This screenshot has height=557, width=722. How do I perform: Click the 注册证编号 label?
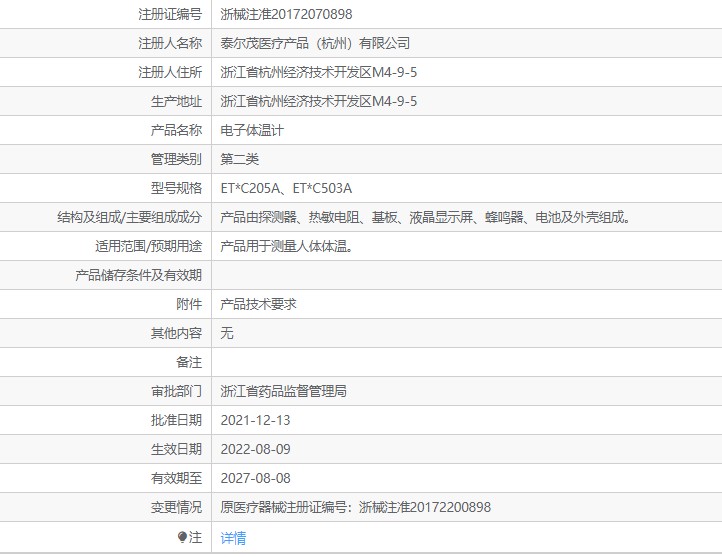[x=170, y=14]
